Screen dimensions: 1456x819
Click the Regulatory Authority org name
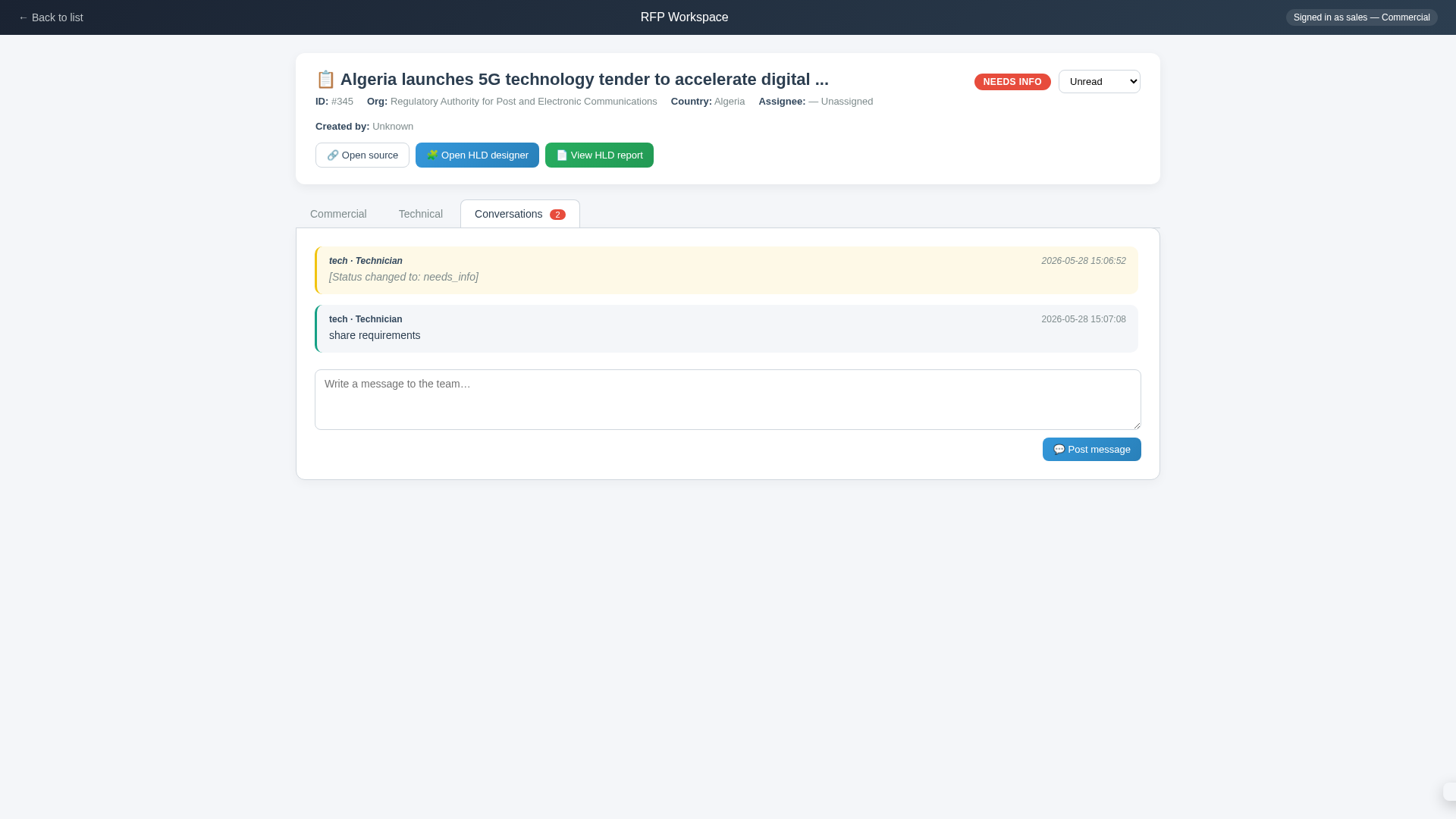pyautogui.click(x=523, y=102)
